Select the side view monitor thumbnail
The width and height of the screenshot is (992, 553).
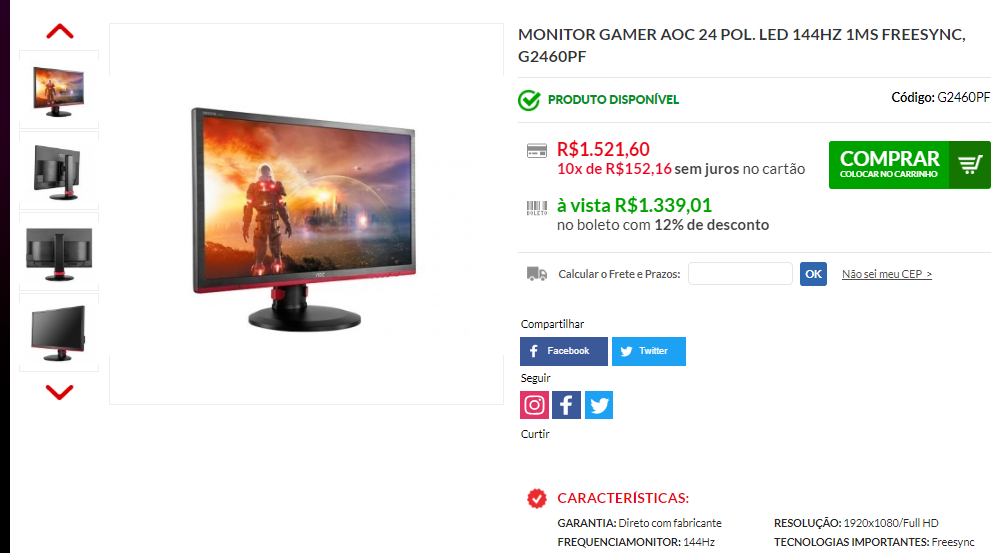pos(59,172)
